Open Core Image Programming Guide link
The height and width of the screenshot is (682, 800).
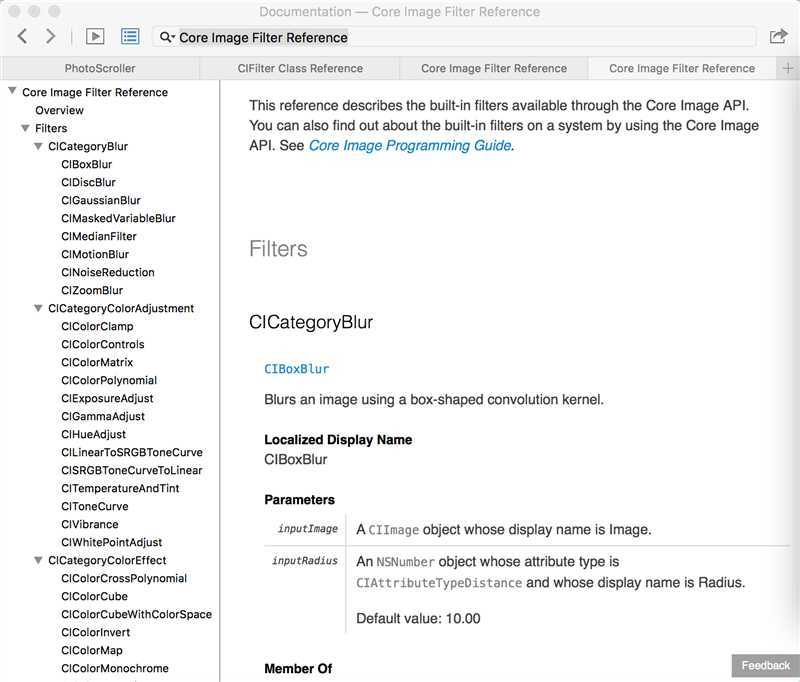click(410, 145)
